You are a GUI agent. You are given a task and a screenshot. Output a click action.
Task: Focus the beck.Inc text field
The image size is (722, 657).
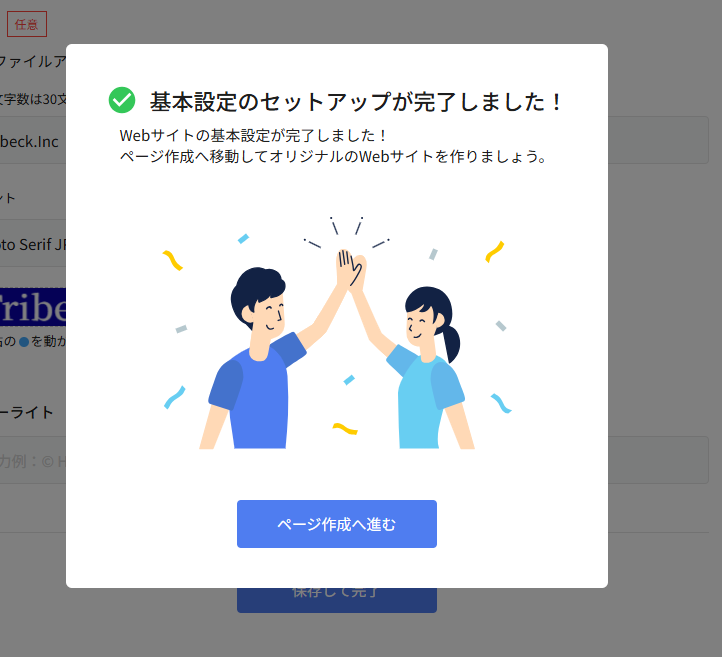pos(33,140)
